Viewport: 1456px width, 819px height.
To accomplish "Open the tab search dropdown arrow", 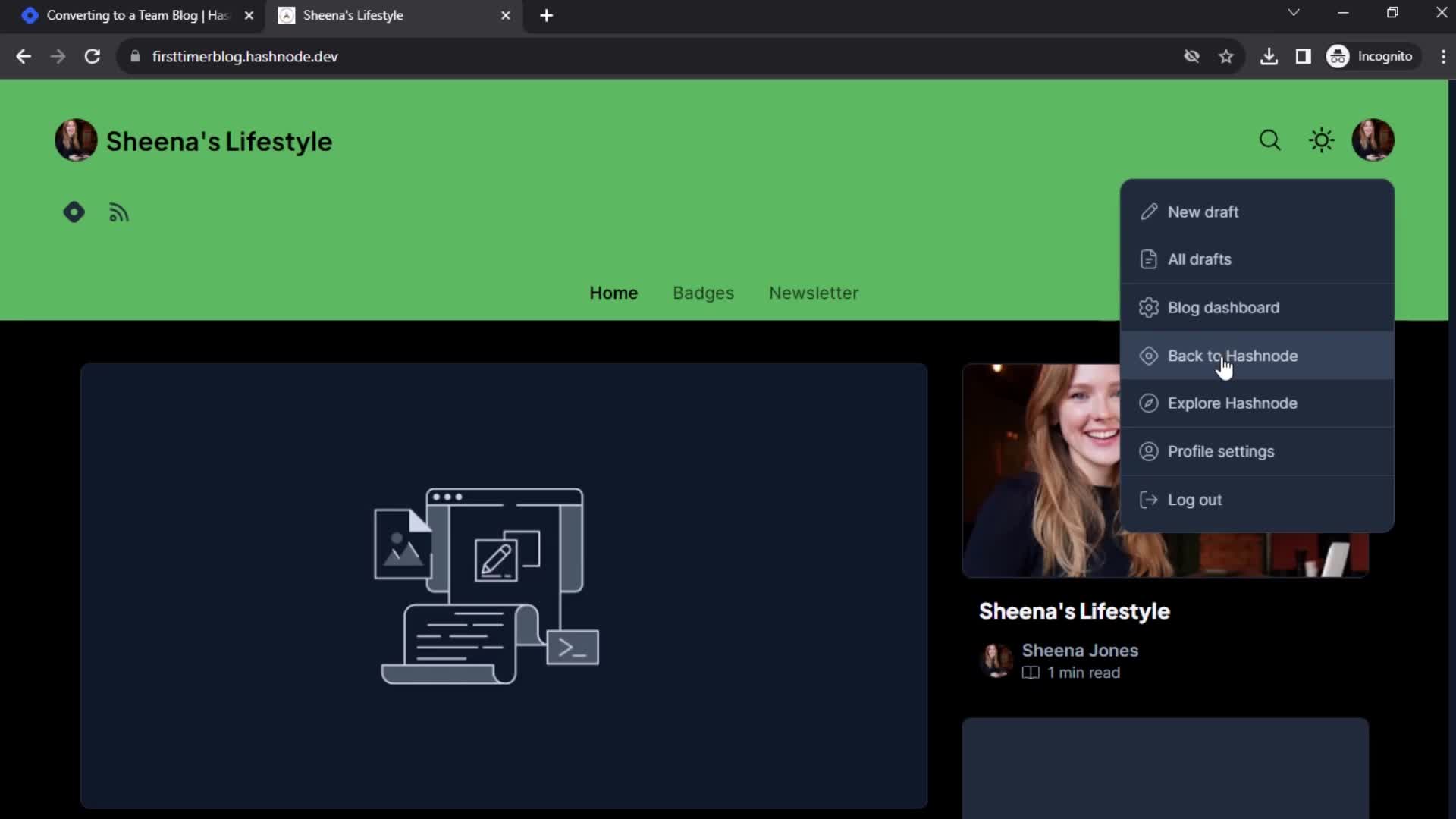I will pyautogui.click(x=1294, y=13).
